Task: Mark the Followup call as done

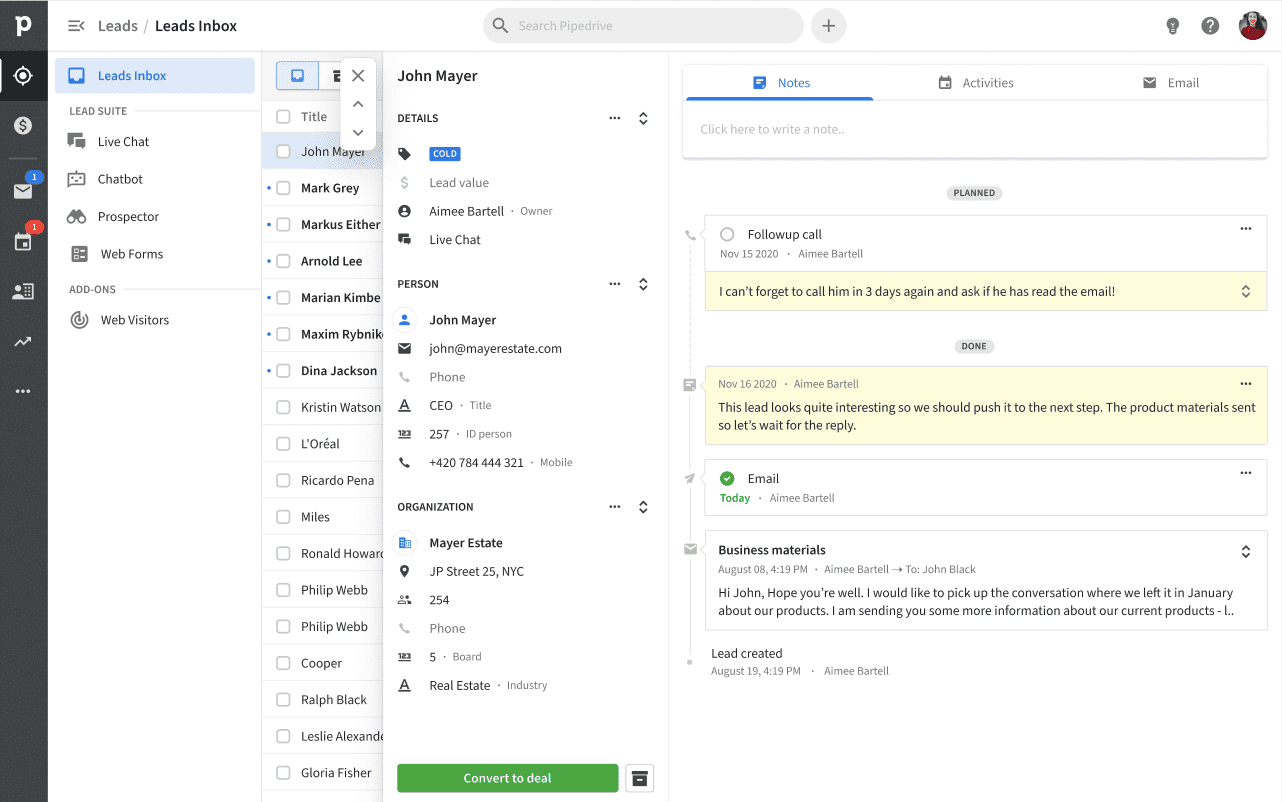Action: pyautogui.click(x=727, y=234)
